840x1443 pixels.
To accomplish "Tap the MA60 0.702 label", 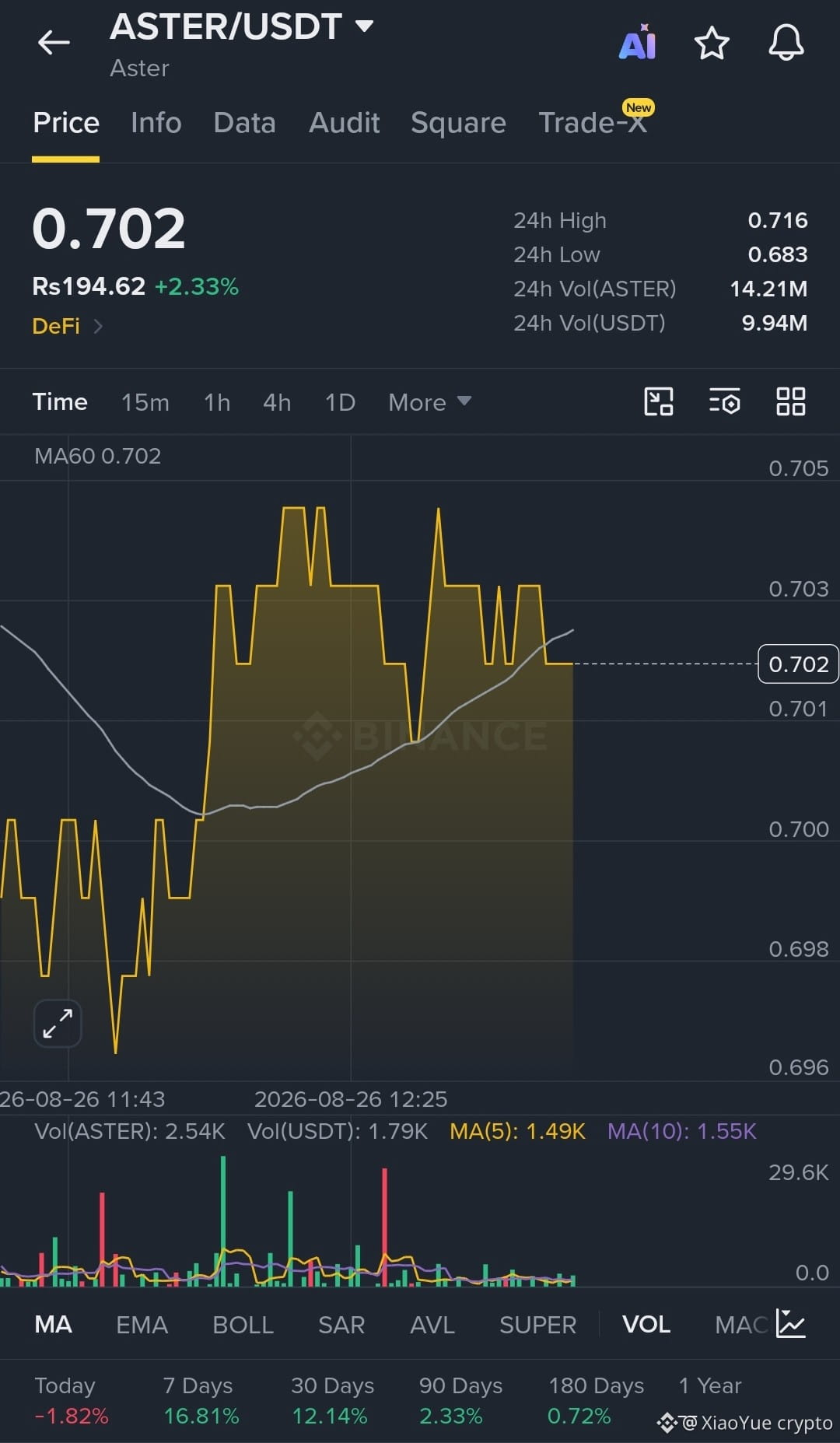I will (98, 456).
